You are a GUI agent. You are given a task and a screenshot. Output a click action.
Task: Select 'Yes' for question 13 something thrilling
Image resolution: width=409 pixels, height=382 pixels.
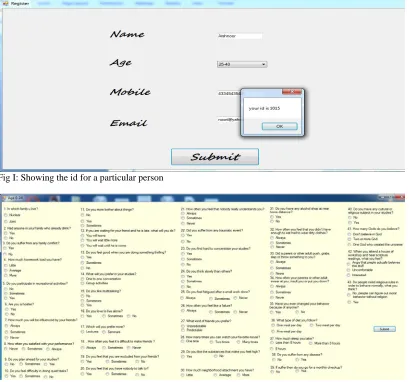(83, 257)
